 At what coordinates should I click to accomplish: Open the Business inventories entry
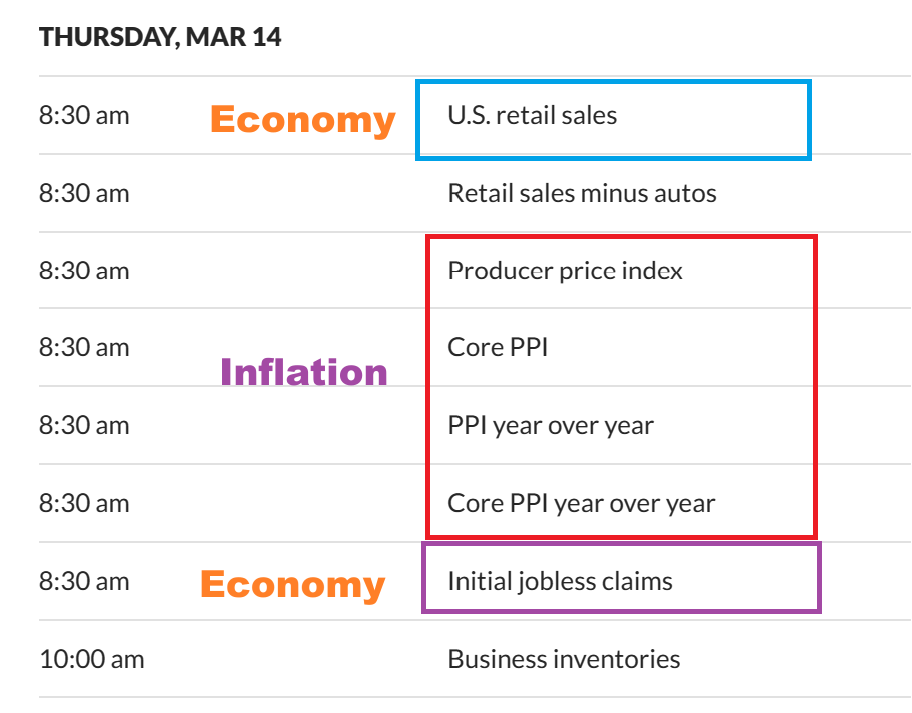coord(564,660)
